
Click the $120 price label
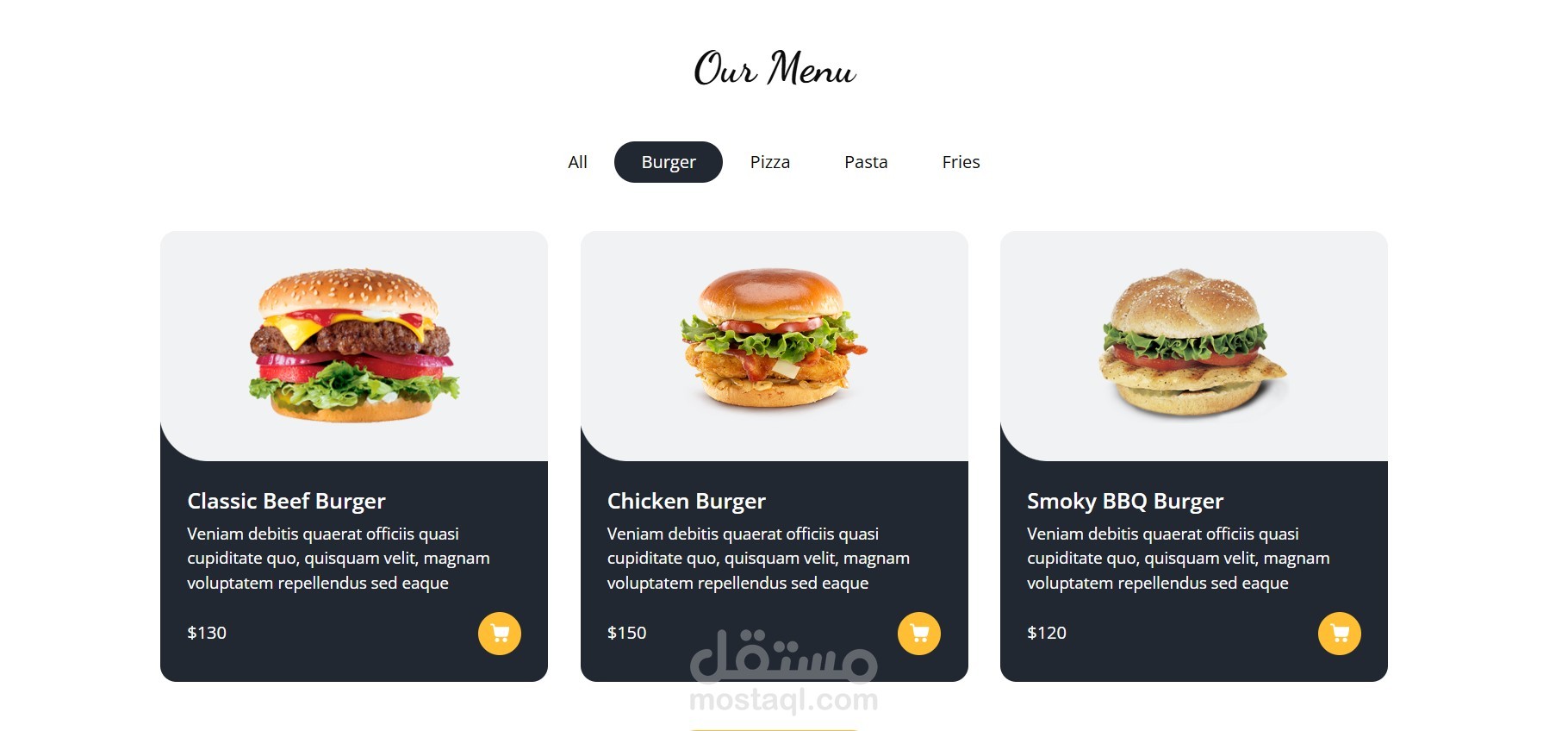click(1047, 633)
